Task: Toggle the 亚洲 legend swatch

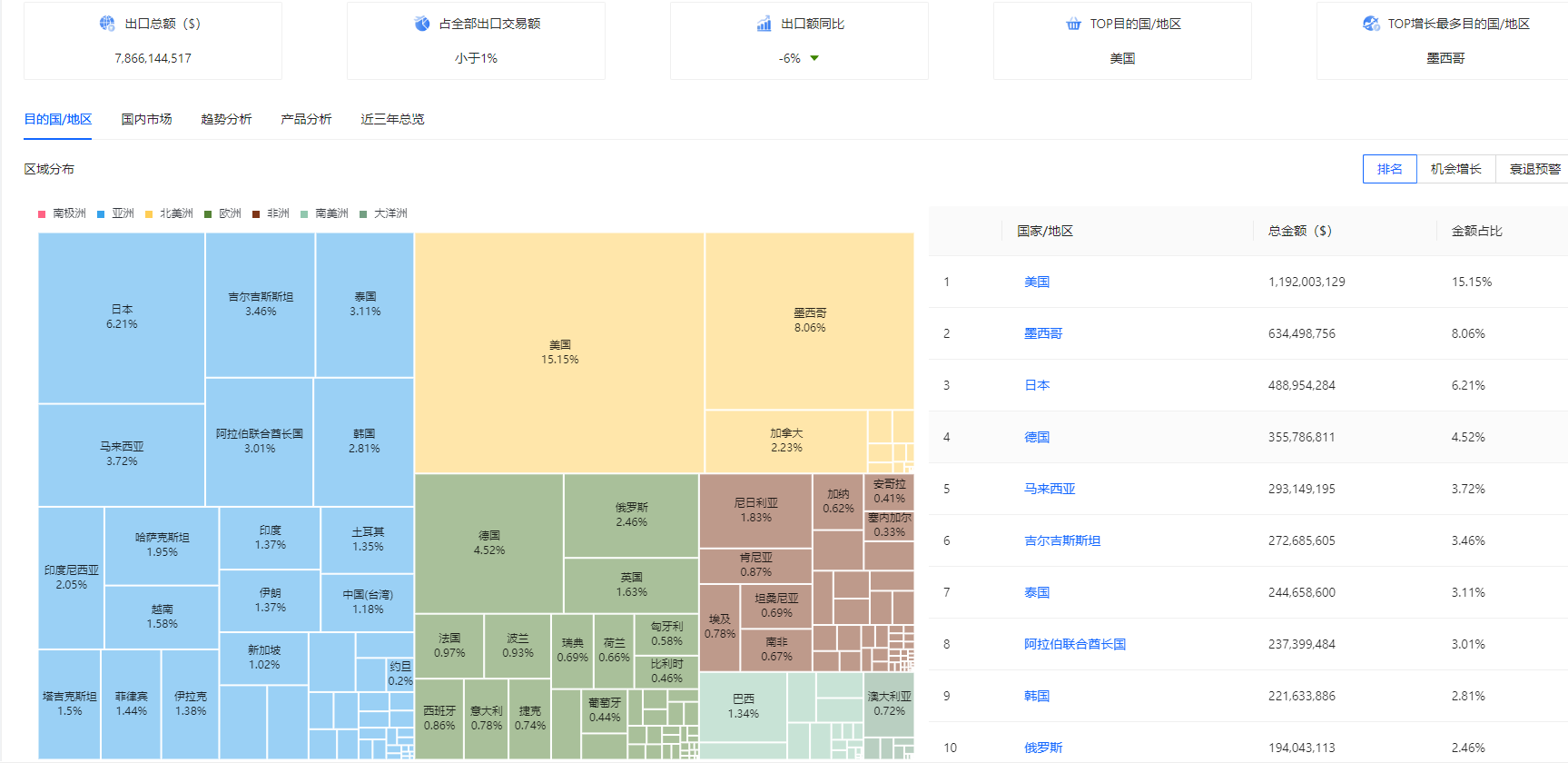Action: point(101,214)
